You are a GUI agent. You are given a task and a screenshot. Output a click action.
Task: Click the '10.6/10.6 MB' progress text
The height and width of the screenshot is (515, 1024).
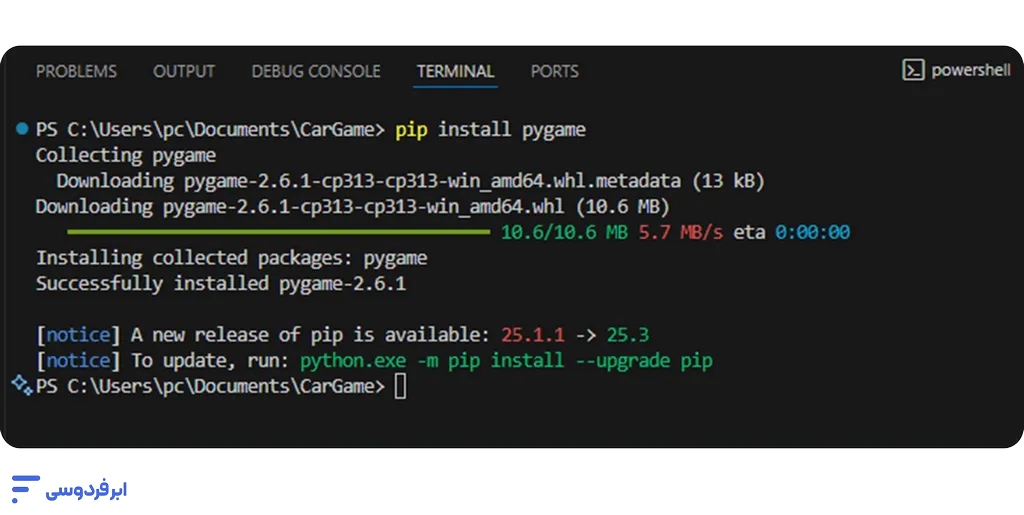(564, 232)
